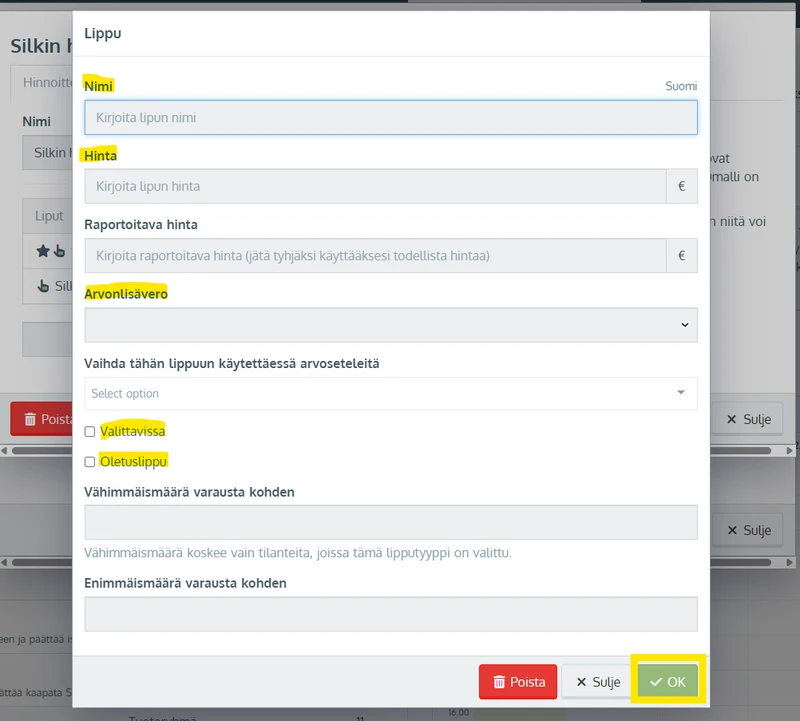Screen dimensions: 800x721
Task: Close the Lippu dialog with Sulje
Action: coord(597,682)
